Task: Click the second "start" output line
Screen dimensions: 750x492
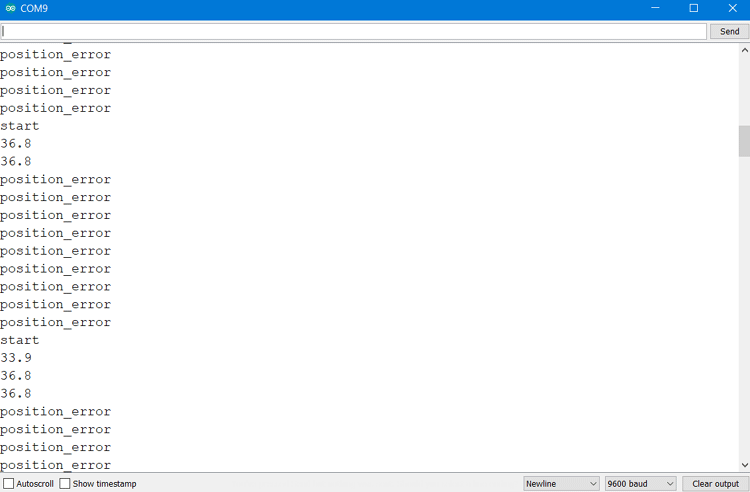Action: [20, 340]
